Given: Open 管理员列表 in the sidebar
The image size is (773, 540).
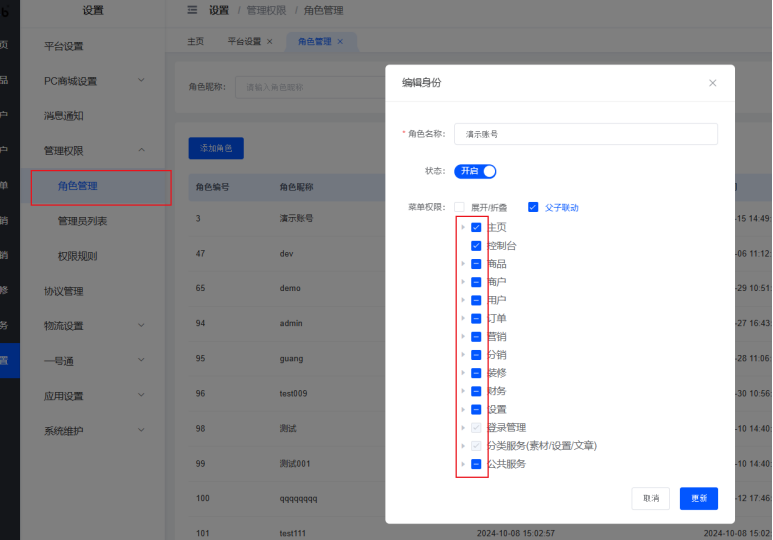Looking at the screenshot, I should tap(82, 221).
